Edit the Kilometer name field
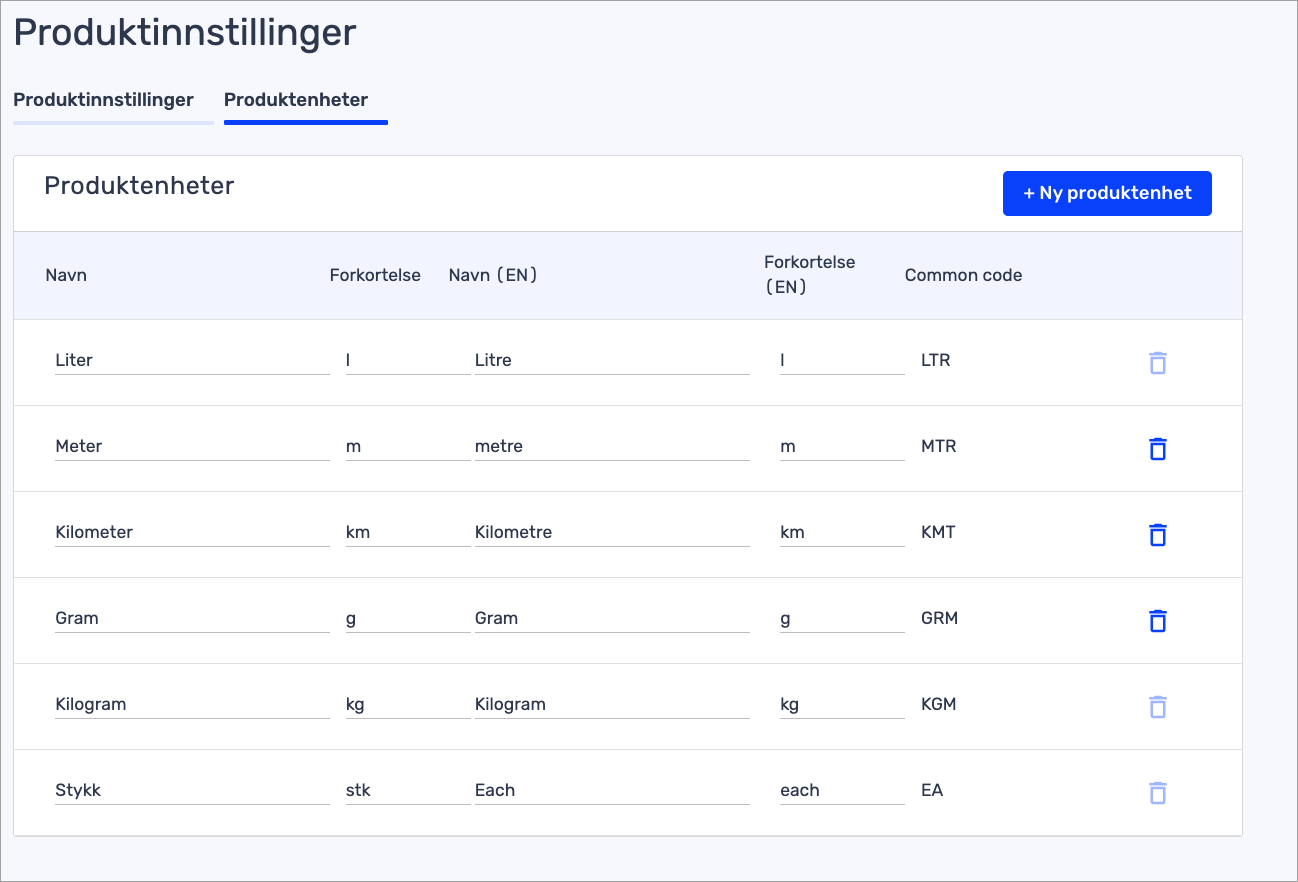Screen dimensions: 1298x882 coord(192,532)
